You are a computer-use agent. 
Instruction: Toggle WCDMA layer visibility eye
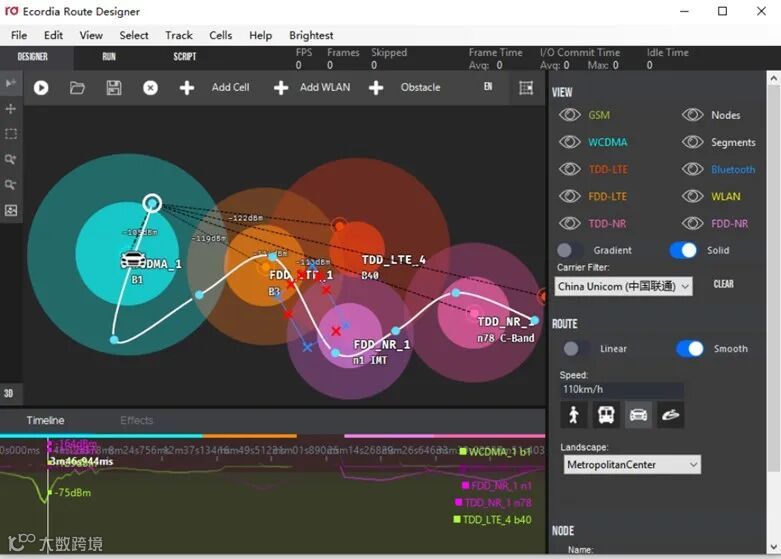coord(569,142)
